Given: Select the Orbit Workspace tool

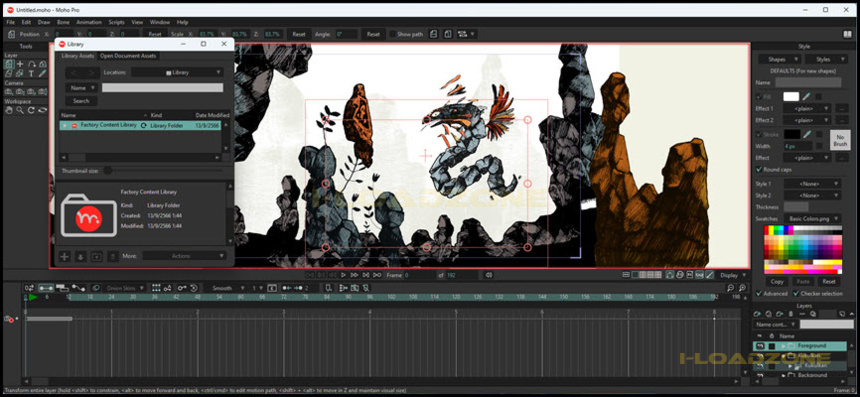Looking at the screenshot, I should click(x=42, y=110).
